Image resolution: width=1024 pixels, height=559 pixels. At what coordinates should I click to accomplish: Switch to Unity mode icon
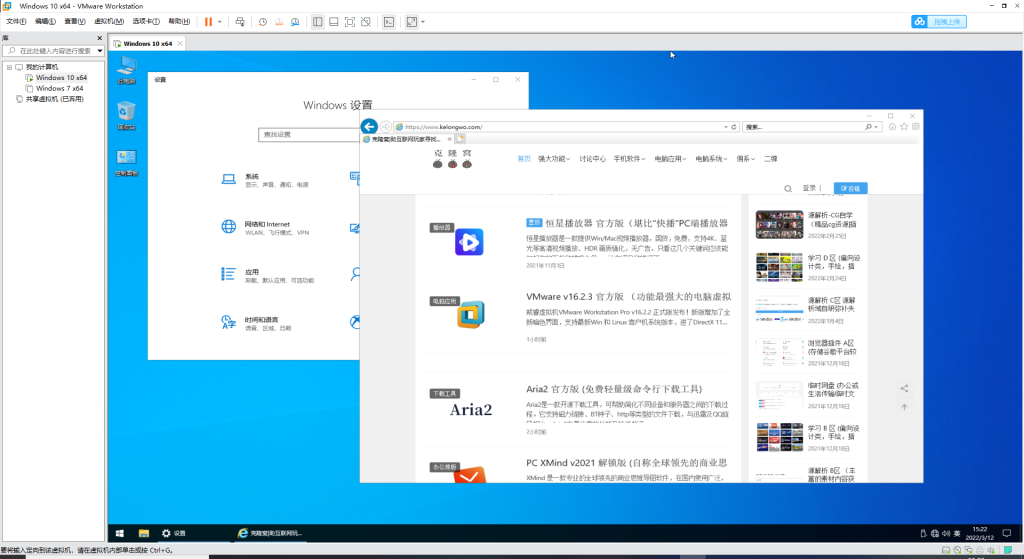tap(366, 22)
